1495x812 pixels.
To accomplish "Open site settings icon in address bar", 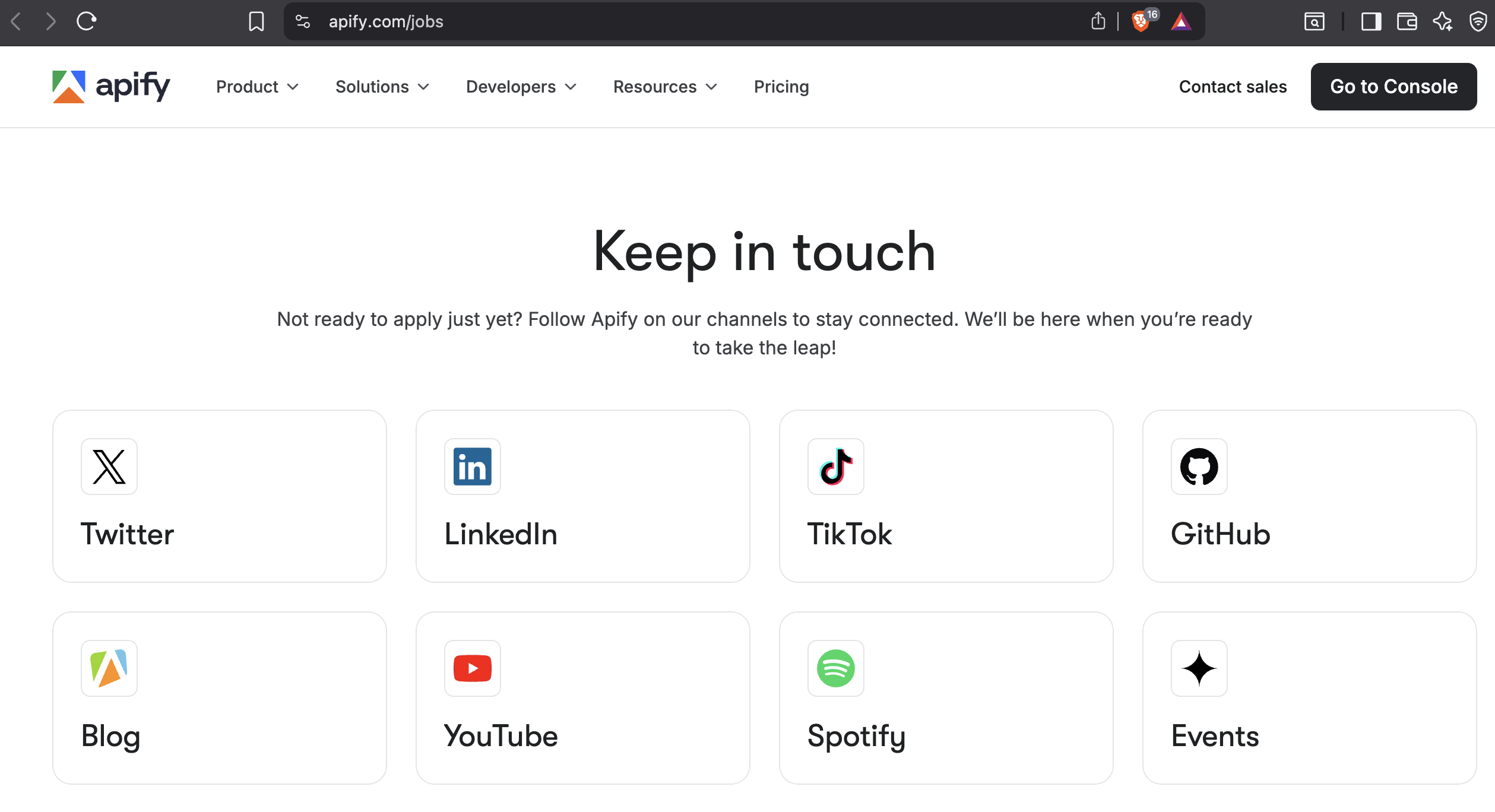I will [303, 22].
